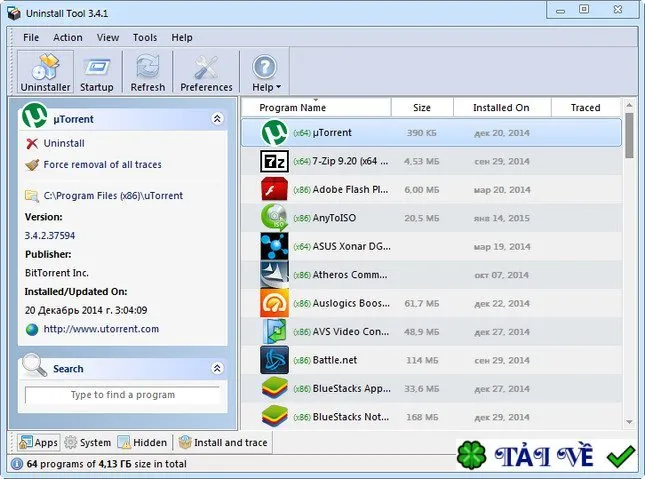
Task: Collapse the Search panel
Action: 217,368
